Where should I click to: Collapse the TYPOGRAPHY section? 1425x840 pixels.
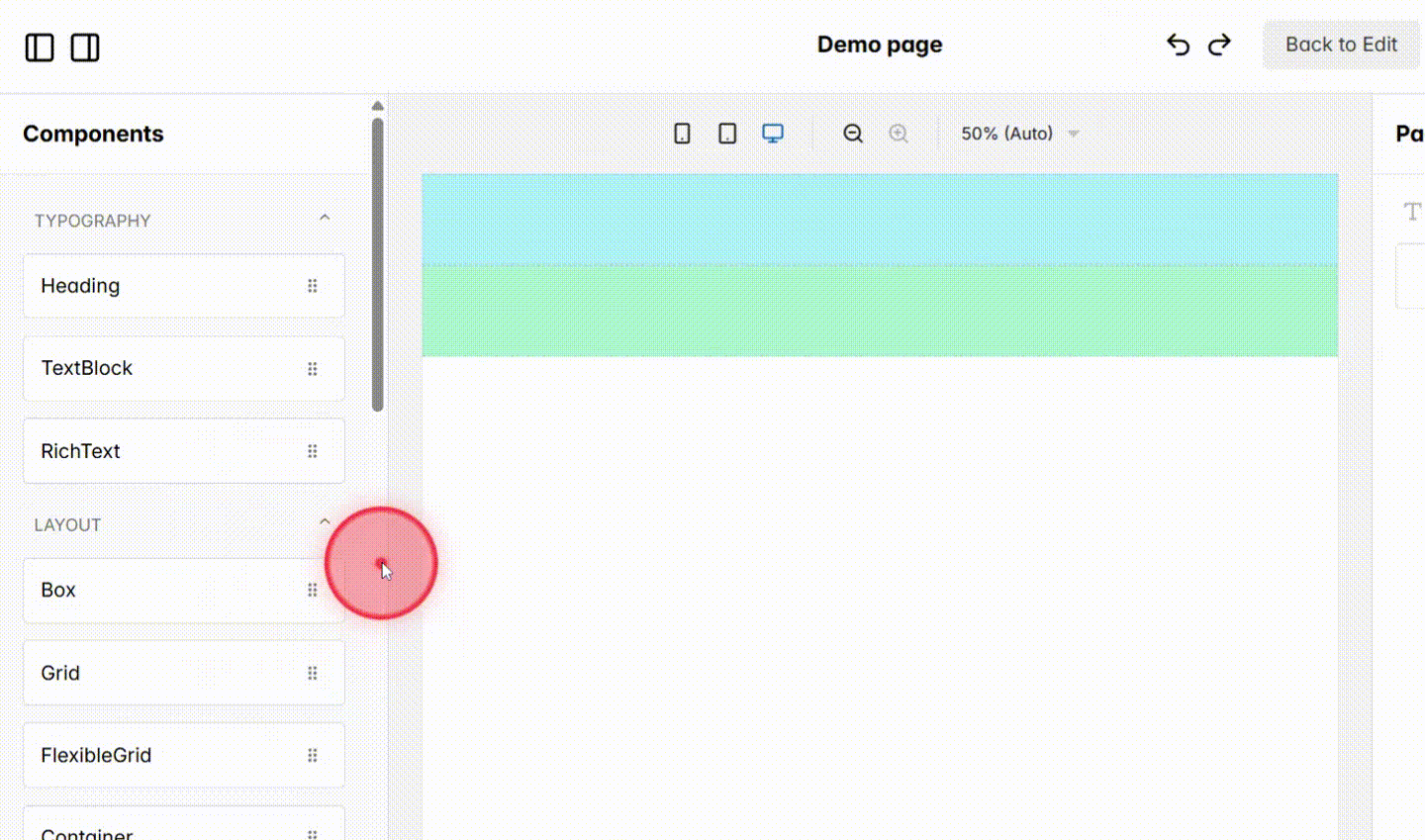tap(325, 217)
